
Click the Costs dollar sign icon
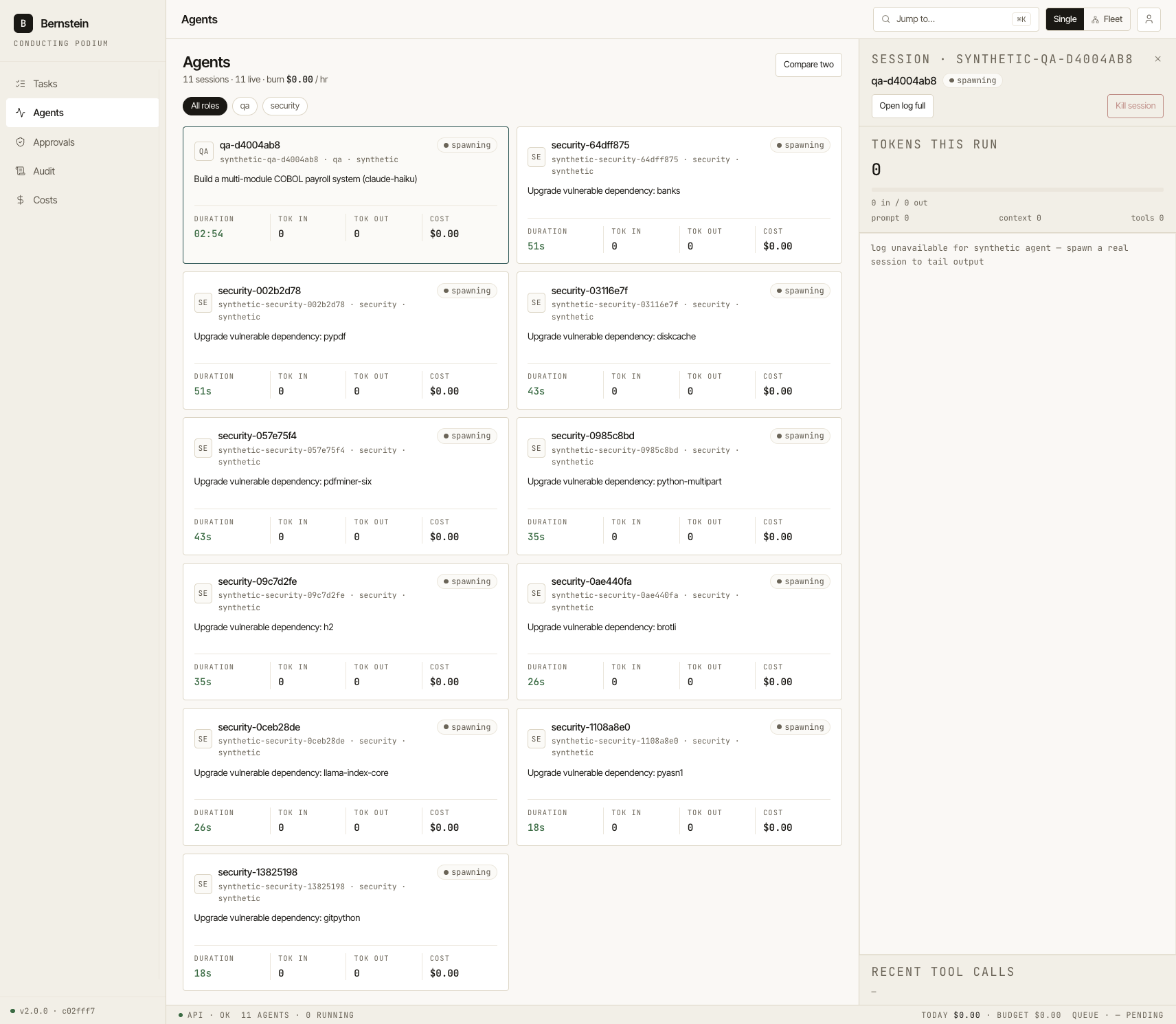click(21, 200)
